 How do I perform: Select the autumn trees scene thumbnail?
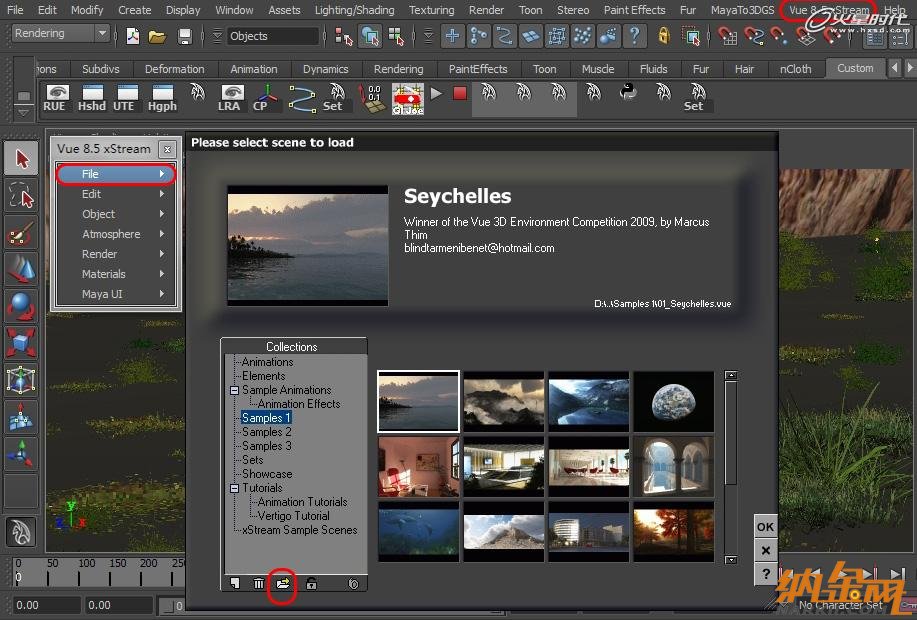(x=674, y=532)
